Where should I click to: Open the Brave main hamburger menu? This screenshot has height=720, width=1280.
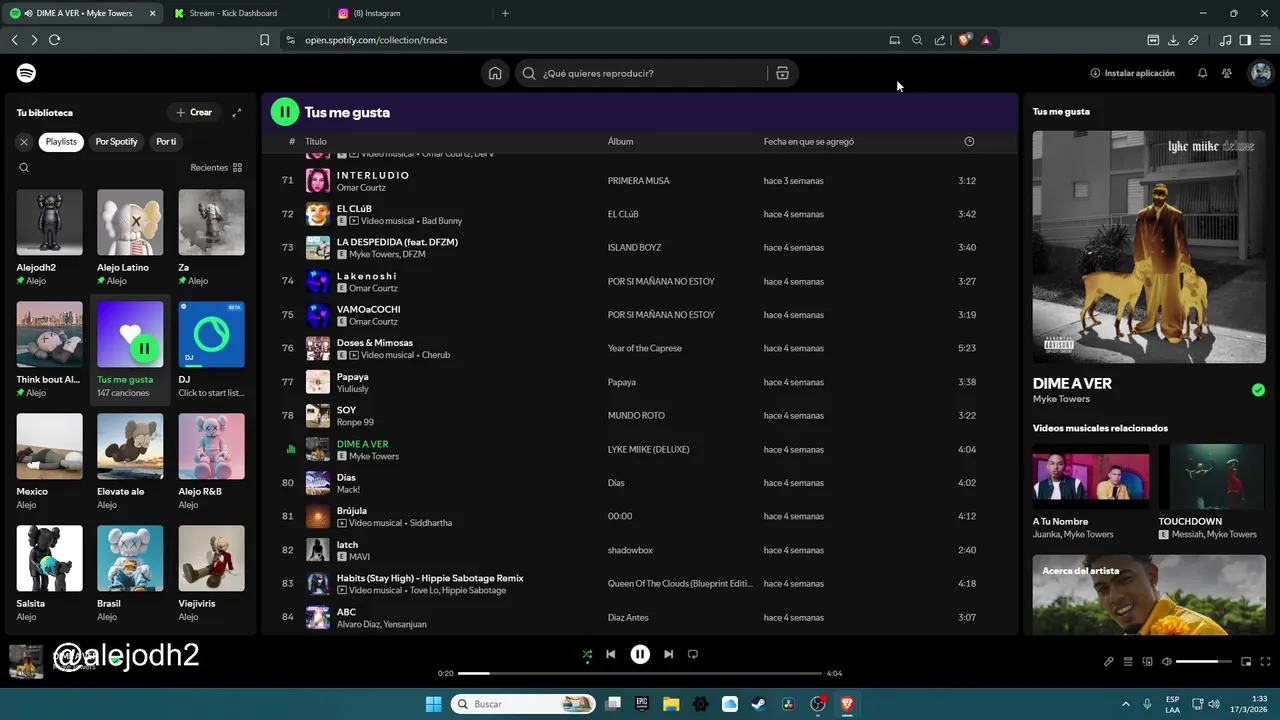pyautogui.click(x=1266, y=40)
